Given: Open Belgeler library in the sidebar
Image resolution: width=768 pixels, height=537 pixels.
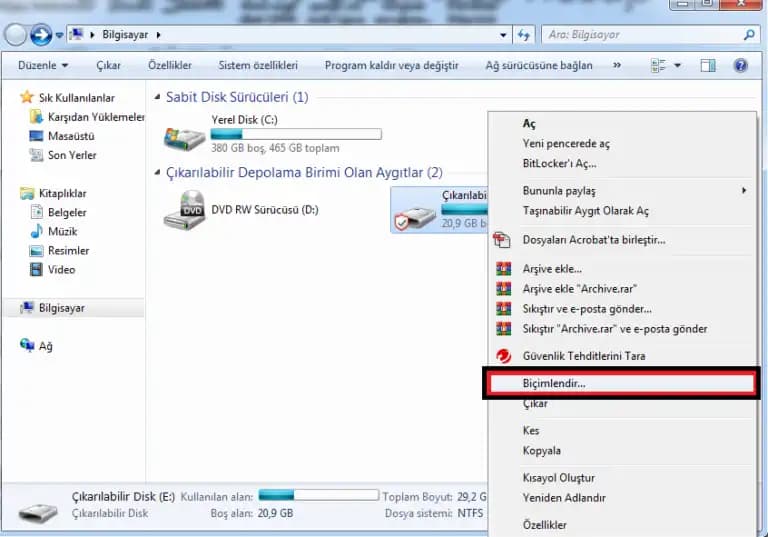Looking at the screenshot, I should (x=67, y=213).
